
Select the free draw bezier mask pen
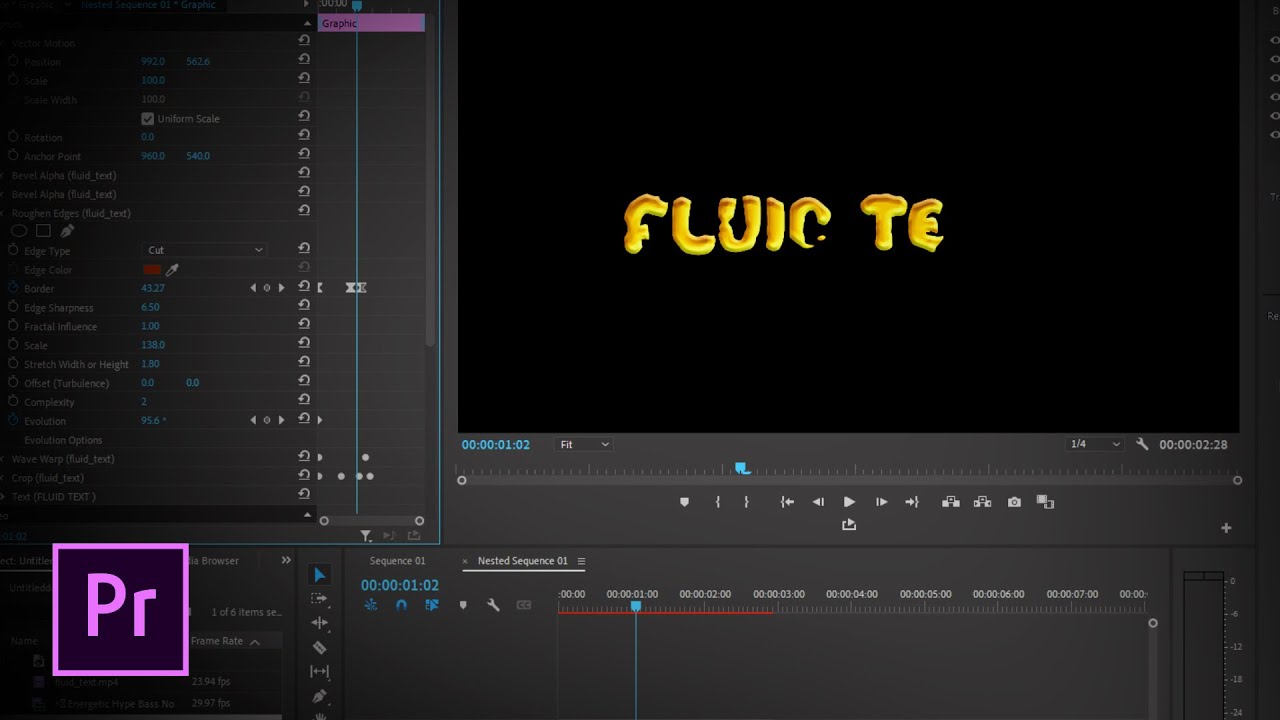tap(67, 231)
